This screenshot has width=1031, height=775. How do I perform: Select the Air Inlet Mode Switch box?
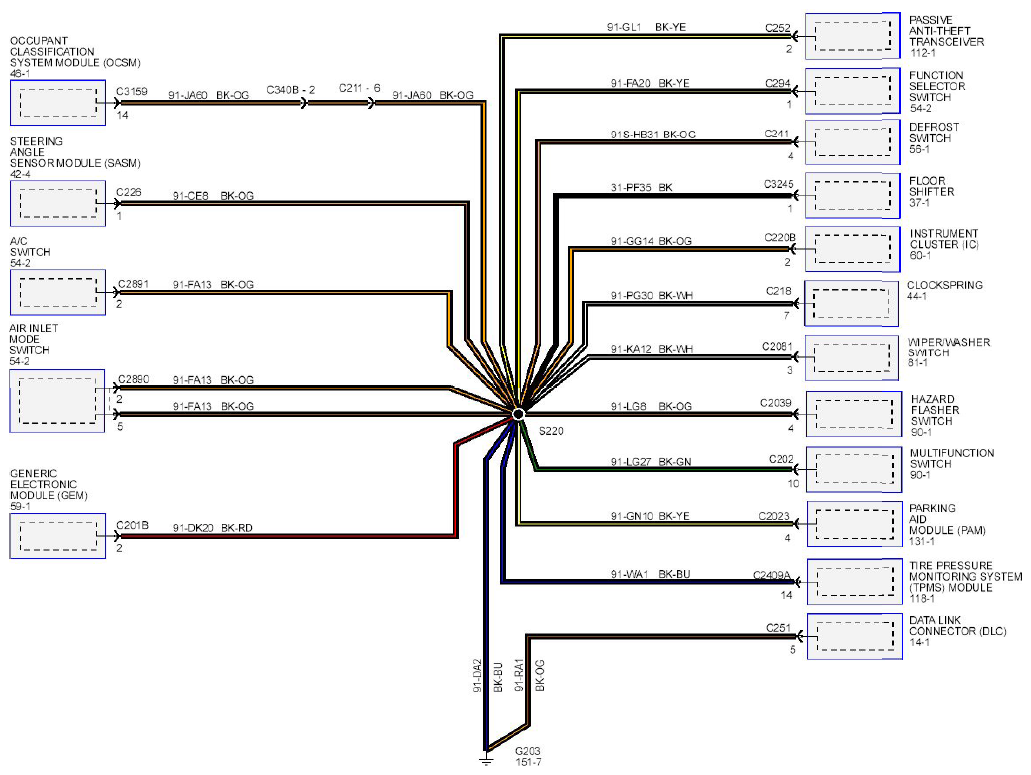tap(57, 401)
